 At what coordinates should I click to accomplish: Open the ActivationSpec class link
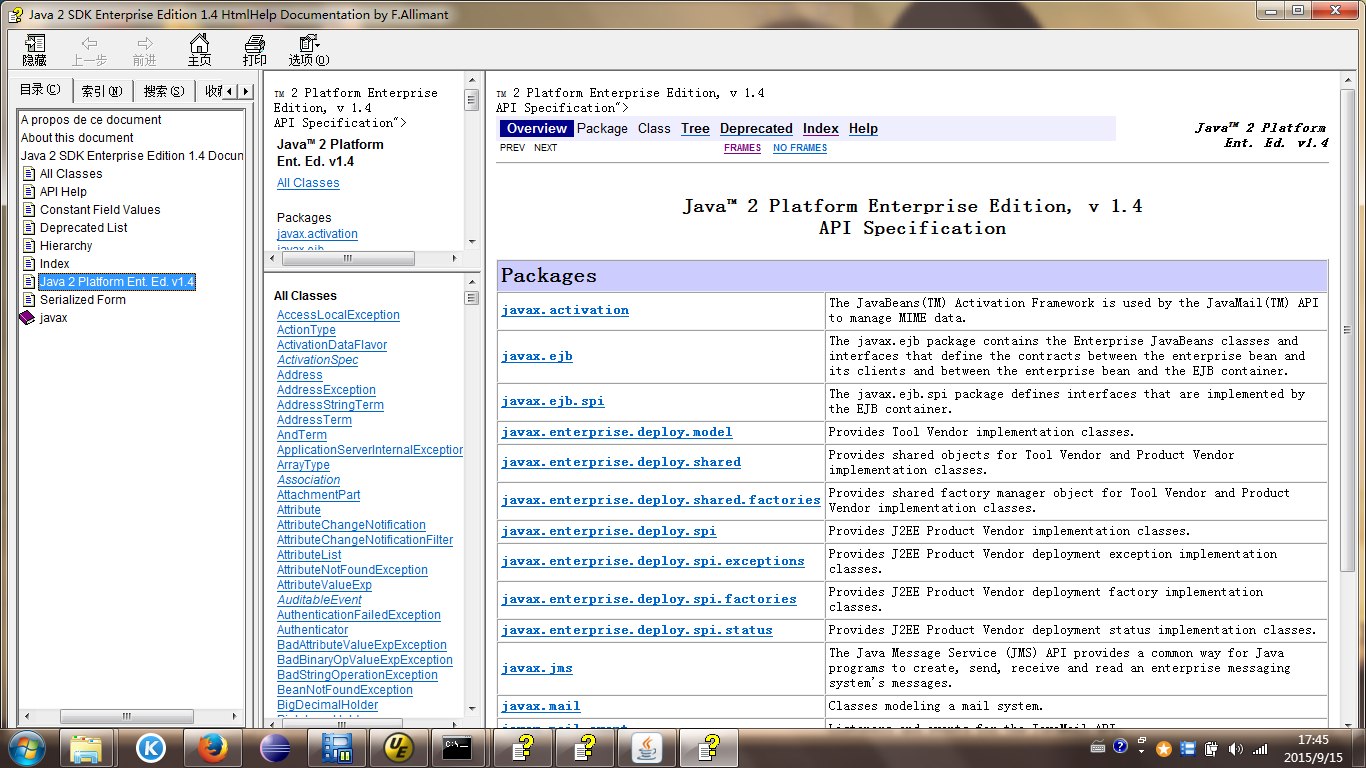[317, 360]
